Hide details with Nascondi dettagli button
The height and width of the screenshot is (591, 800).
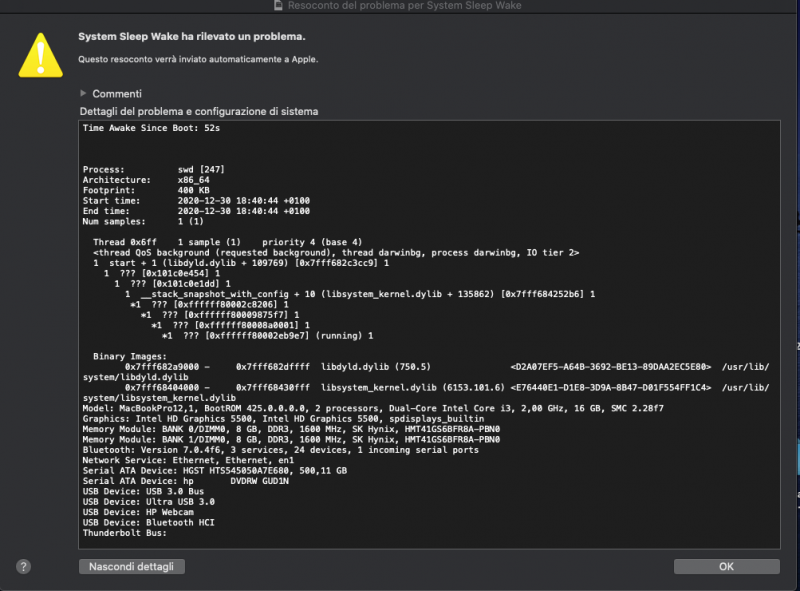pyautogui.click(x=131, y=566)
